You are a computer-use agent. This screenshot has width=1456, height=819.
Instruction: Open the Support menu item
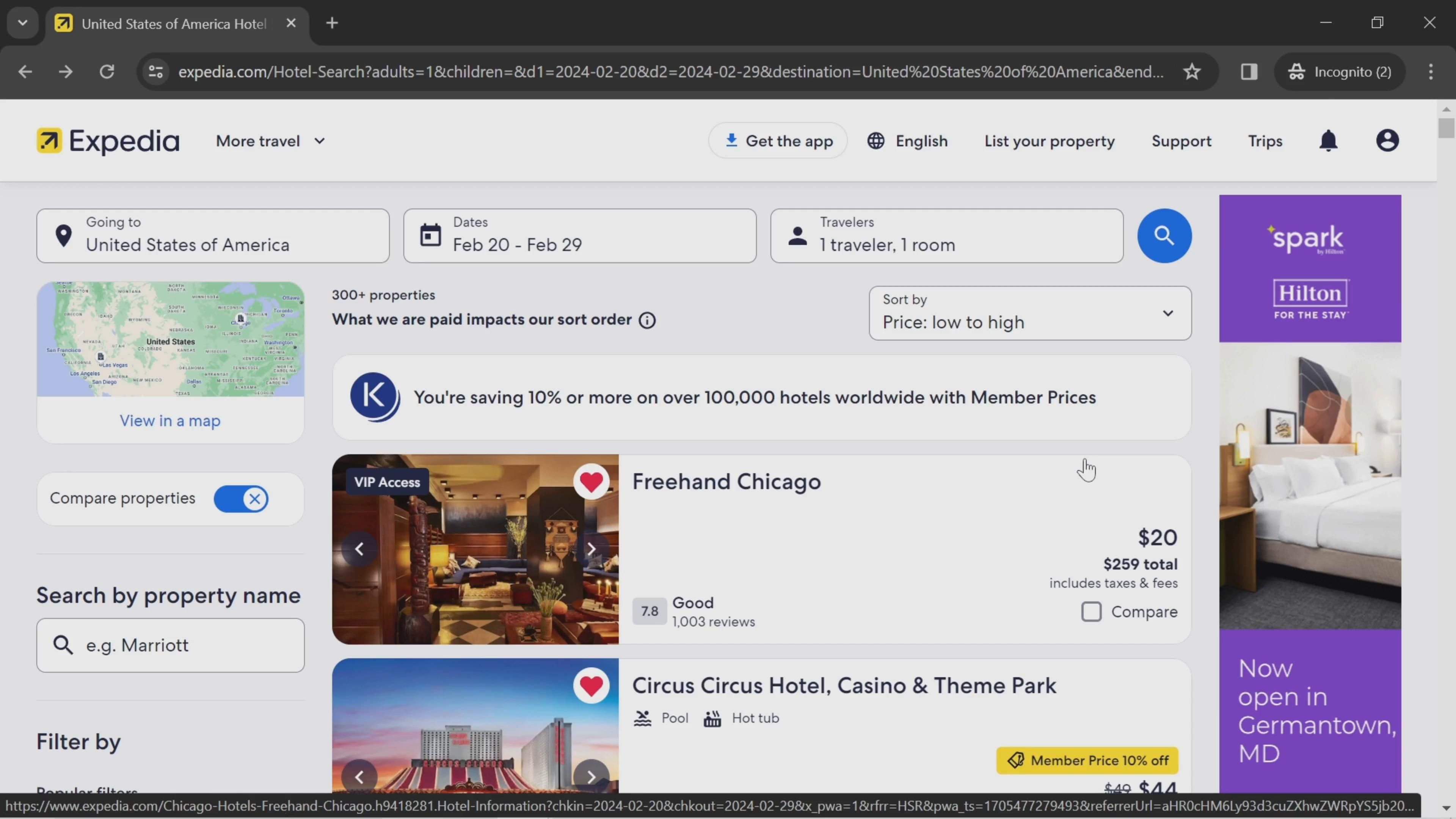tap(1181, 141)
